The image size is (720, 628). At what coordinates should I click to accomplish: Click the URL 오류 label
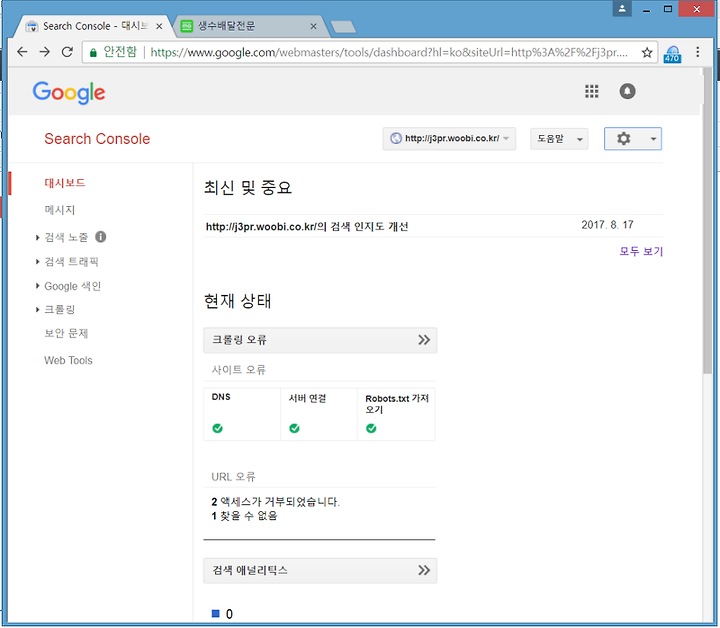tap(233, 477)
